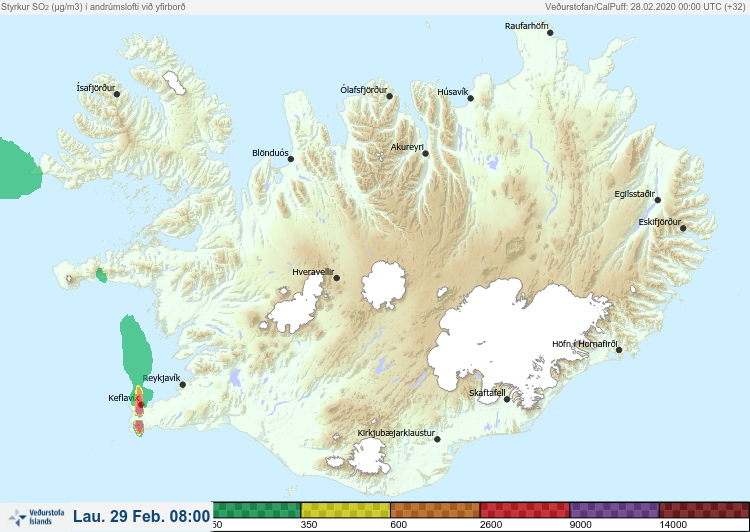Click the Höfn í Hornafirði marker dot
Screen dimensions: 750x532
619,350
